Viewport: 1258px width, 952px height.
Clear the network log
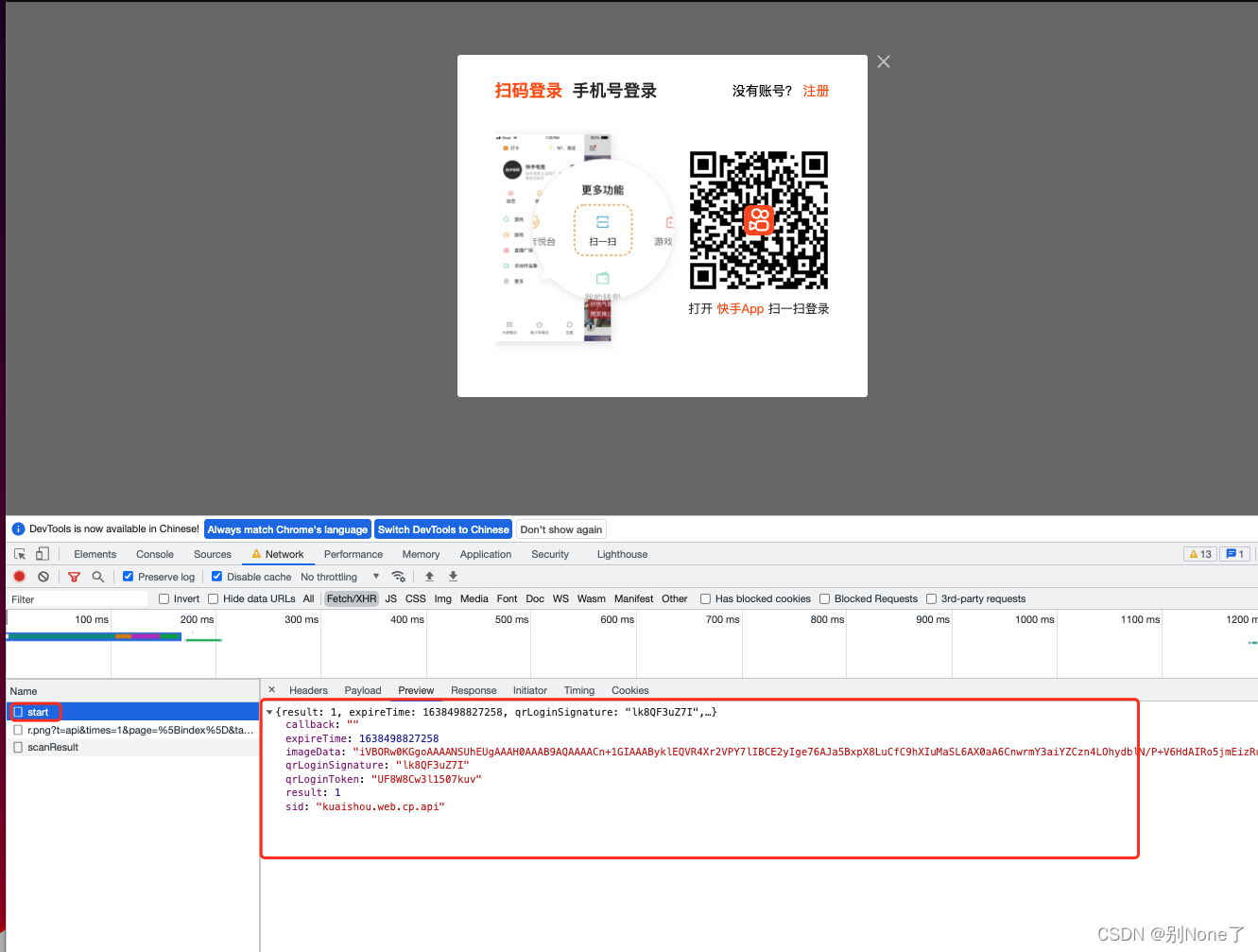(43, 577)
